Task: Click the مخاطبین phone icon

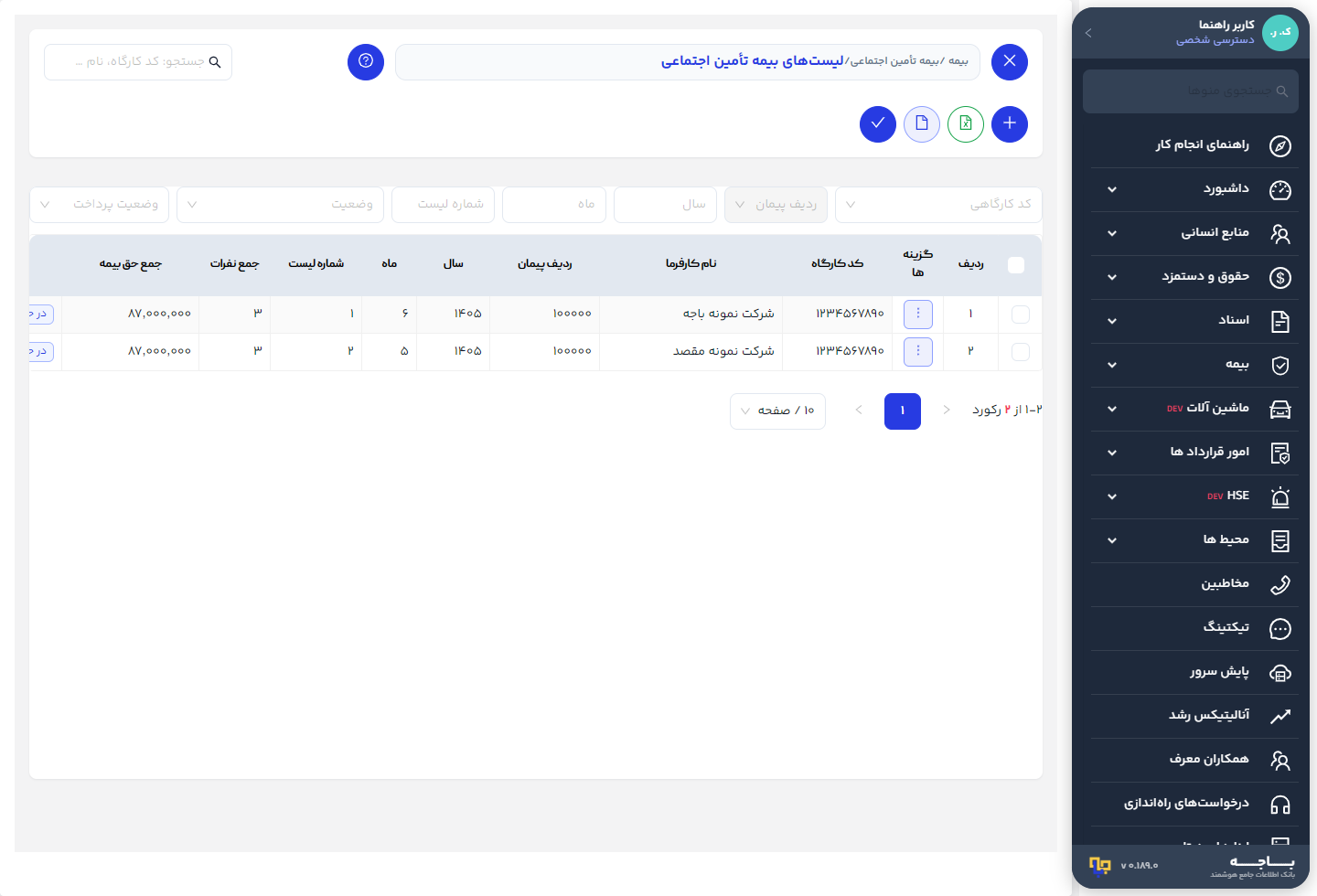Action: 1280,585
